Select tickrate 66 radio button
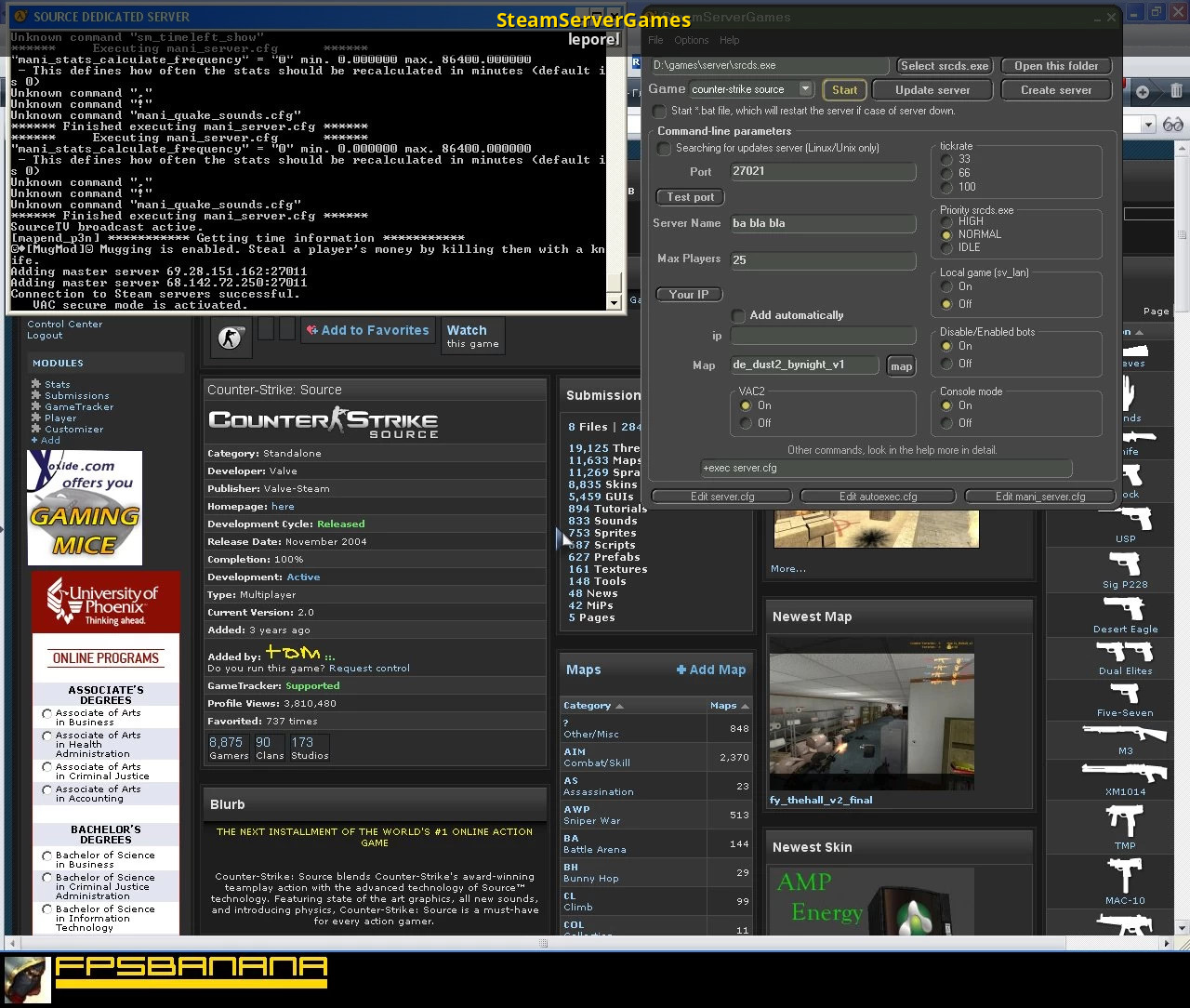This screenshot has width=1190, height=1008. (947, 174)
